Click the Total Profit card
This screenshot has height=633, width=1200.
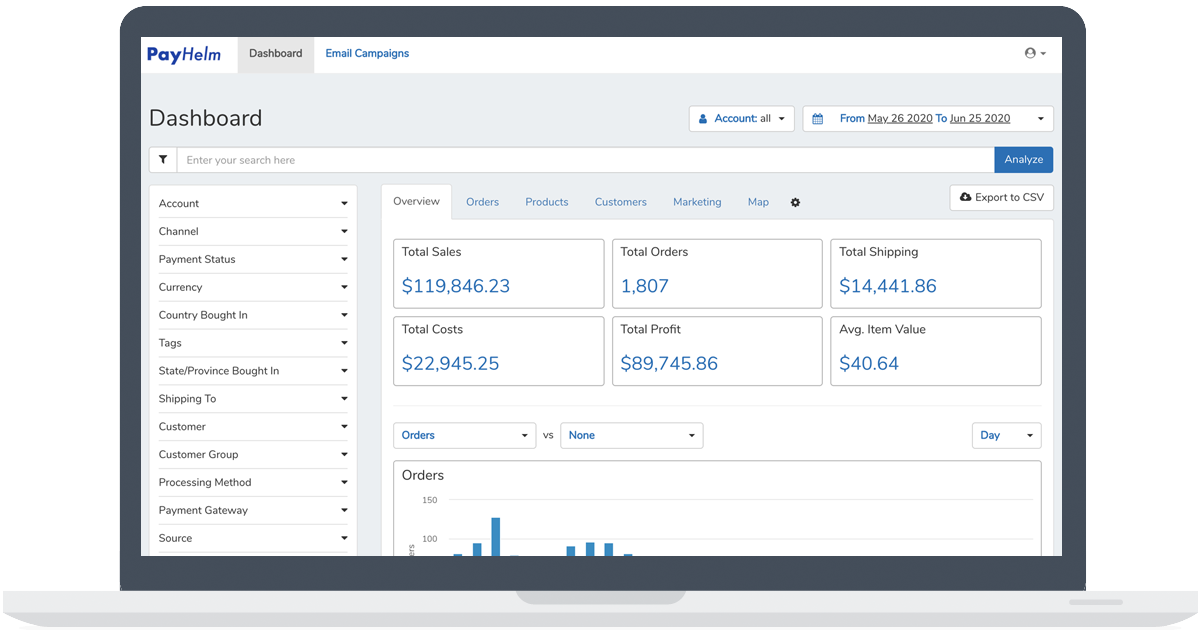(x=717, y=351)
